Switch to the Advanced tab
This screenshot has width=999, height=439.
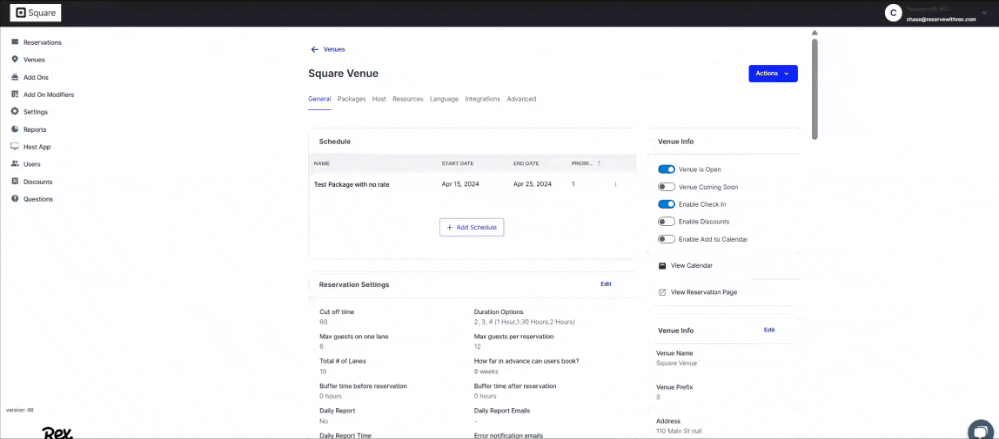[521, 99]
